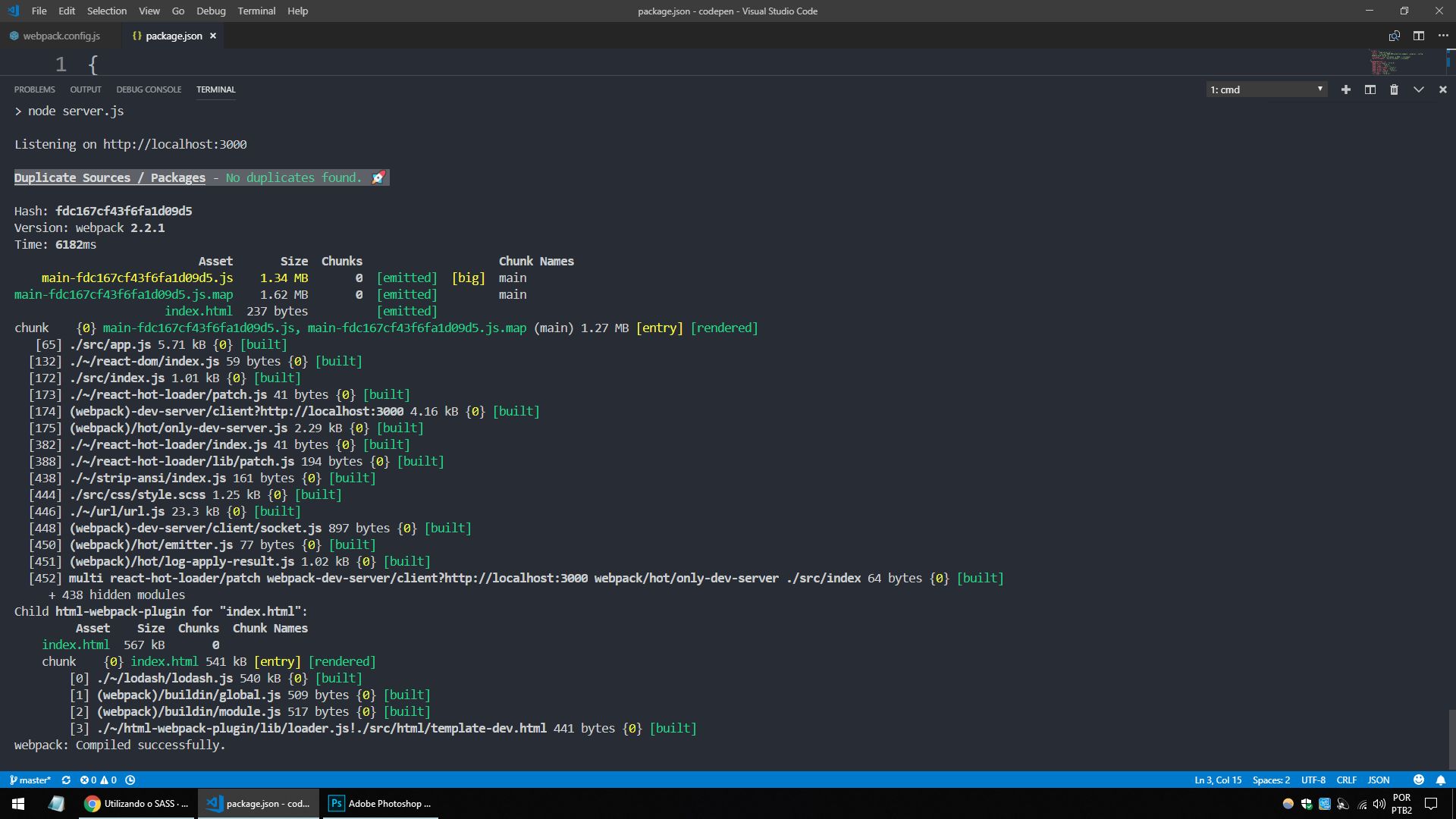Image resolution: width=1456 pixels, height=819 pixels.
Task: Change language mode from JSON
Action: [x=1378, y=780]
